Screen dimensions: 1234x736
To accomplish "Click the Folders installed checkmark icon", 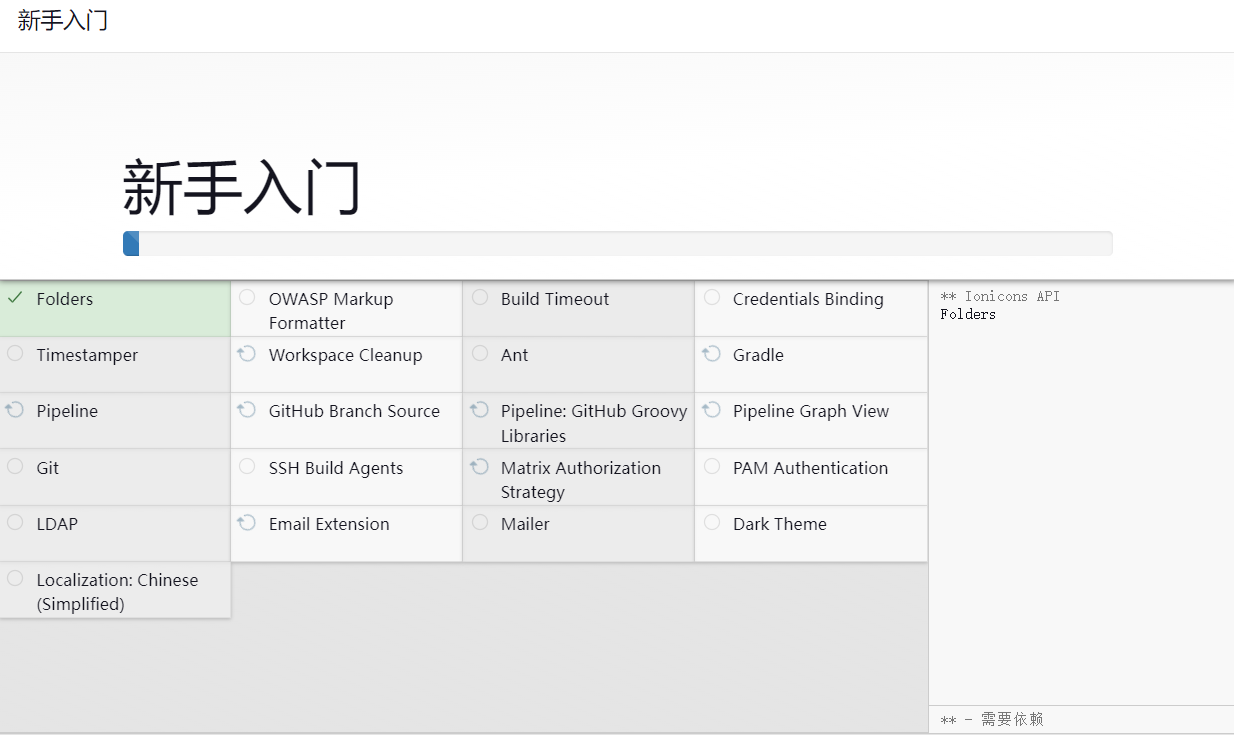I will [x=15, y=298].
